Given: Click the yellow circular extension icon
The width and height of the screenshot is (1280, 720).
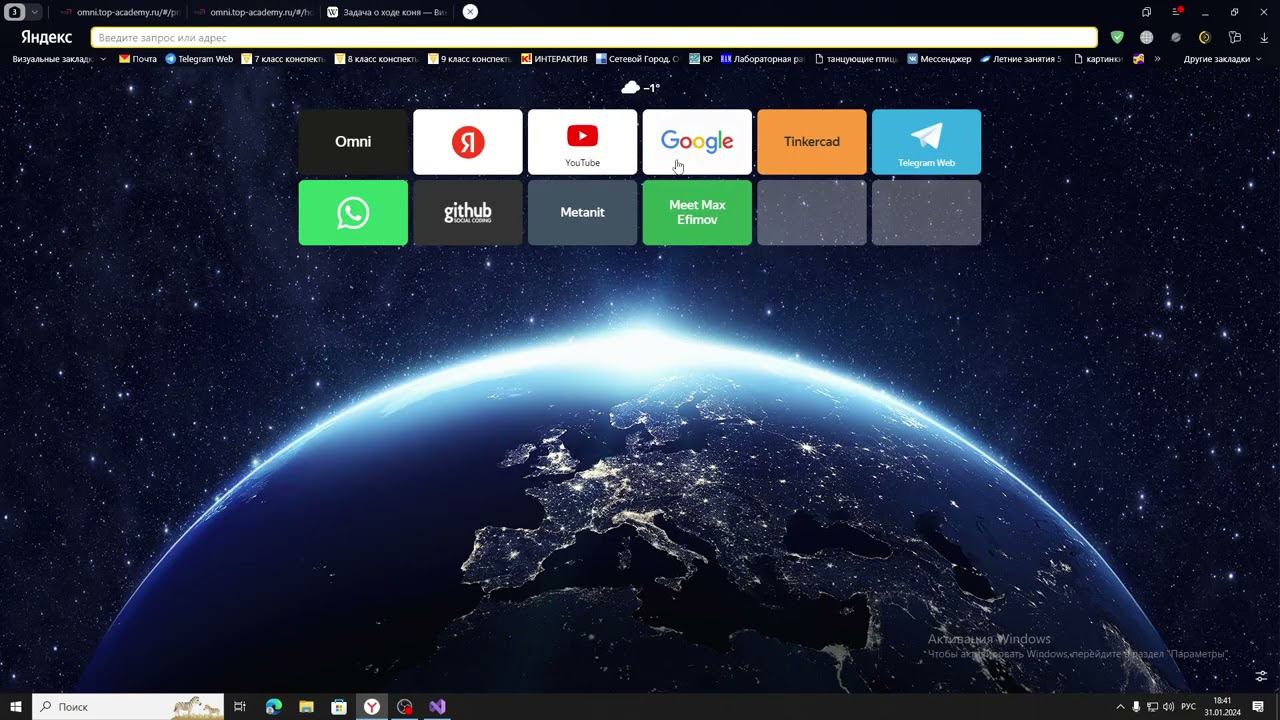Looking at the screenshot, I should 1205,37.
